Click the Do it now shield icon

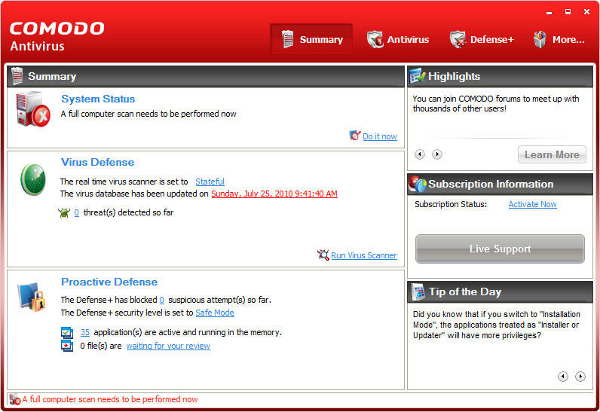point(355,135)
